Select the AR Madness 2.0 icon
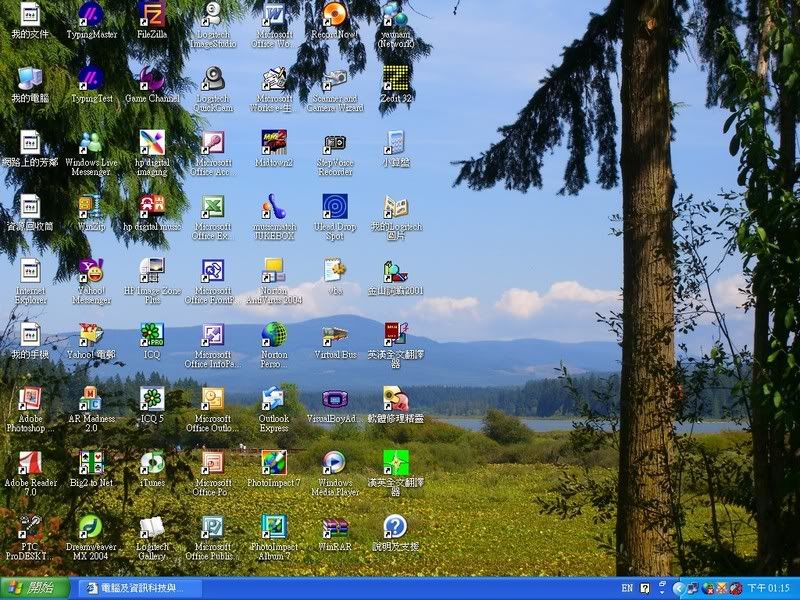The width and height of the screenshot is (800, 600). point(91,398)
